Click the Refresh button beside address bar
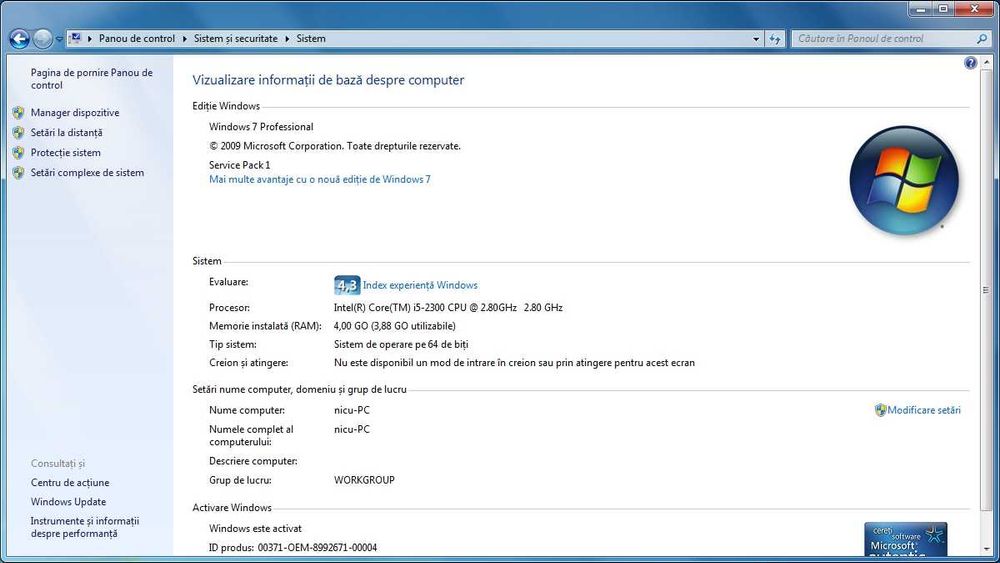The width and height of the screenshot is (1000, 563). click(x=775, y=39)
